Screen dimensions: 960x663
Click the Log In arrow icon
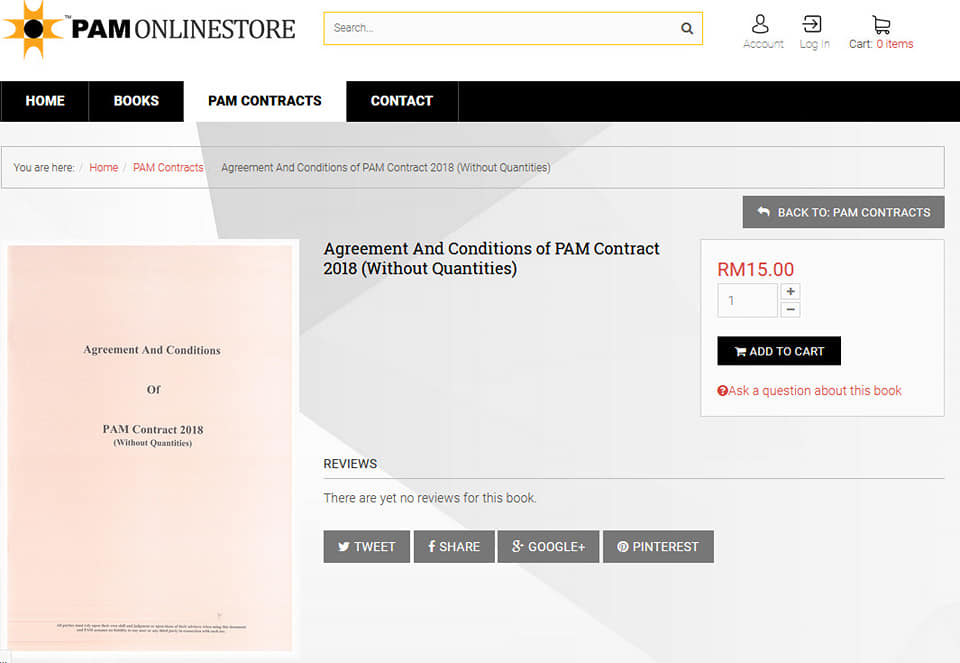[812, 24]
